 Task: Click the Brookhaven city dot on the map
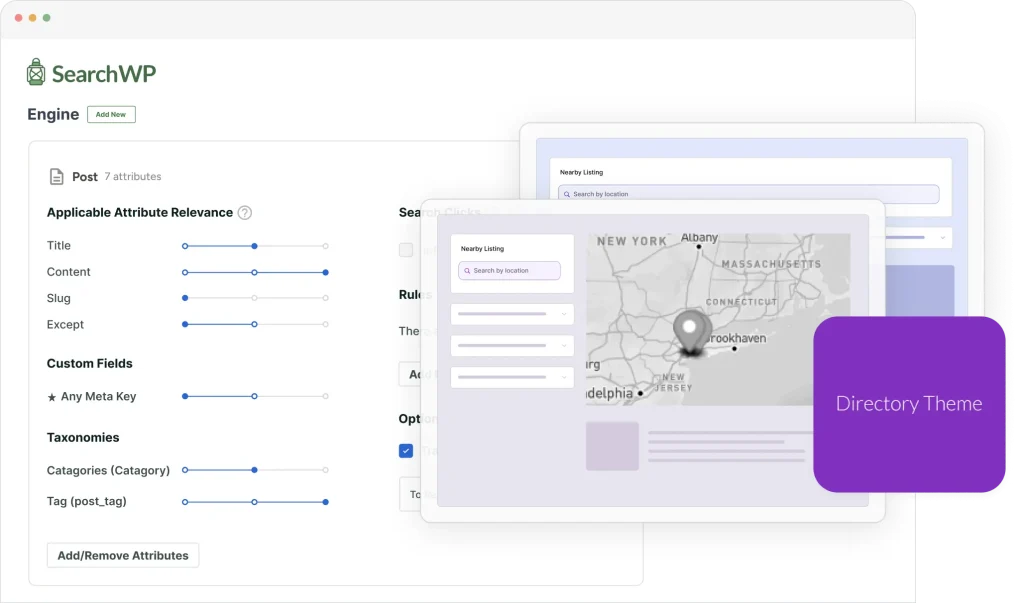tap(735, 349)
